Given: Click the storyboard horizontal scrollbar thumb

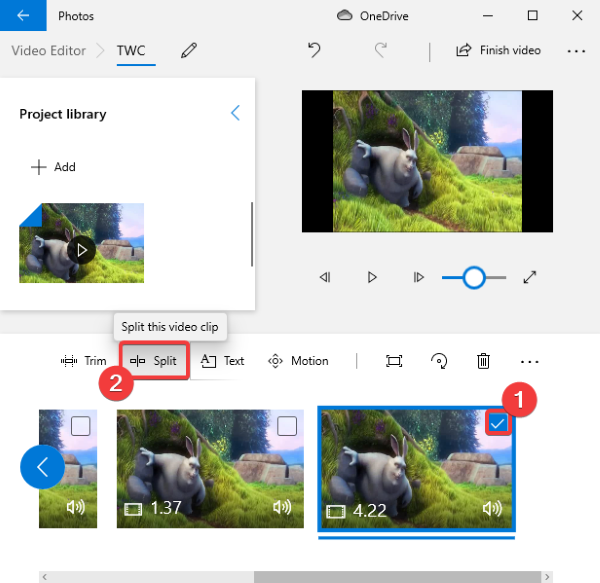Looking at the screenshot, I should click(x=397, y=576).
